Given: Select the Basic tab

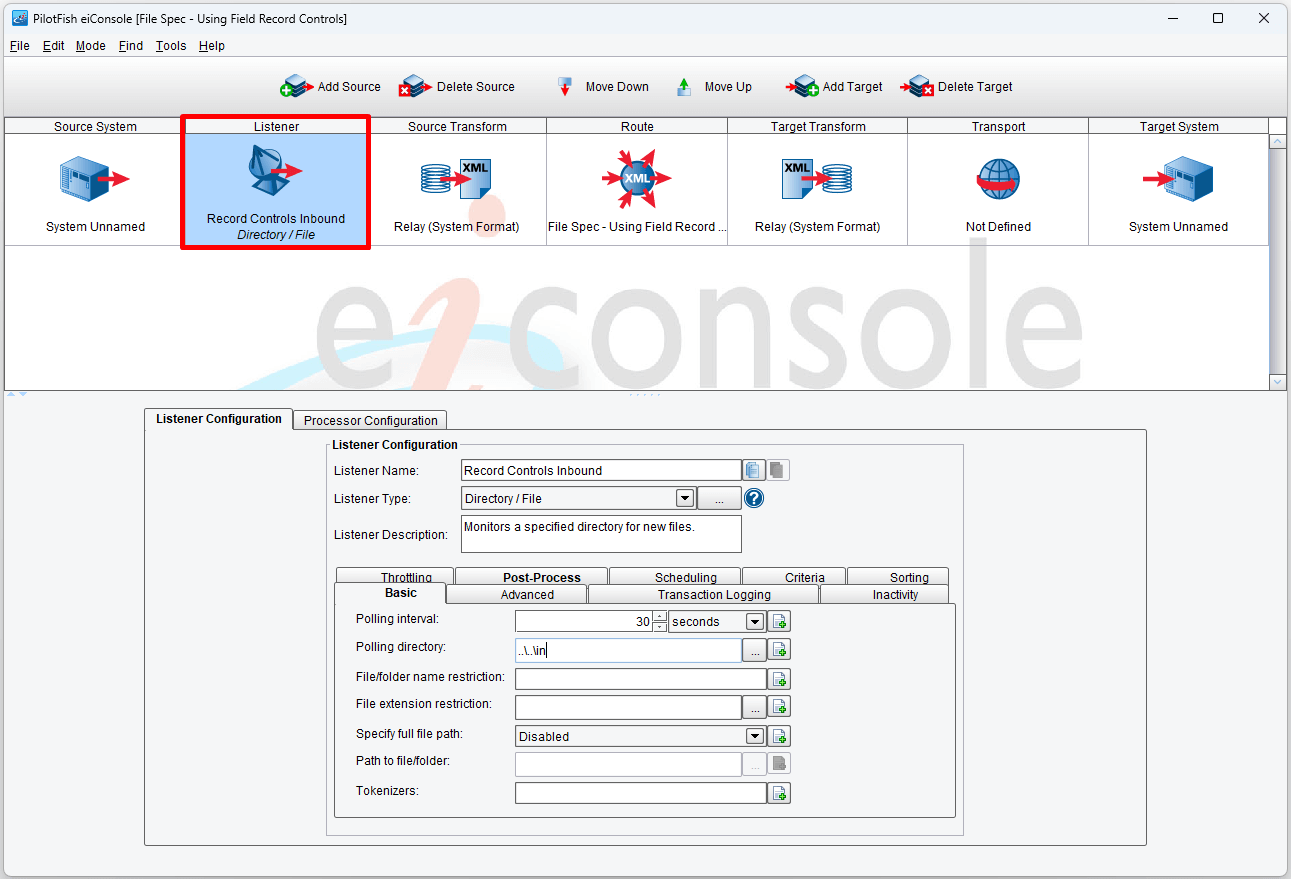Looking at the screenshot, I should [391, 594].
